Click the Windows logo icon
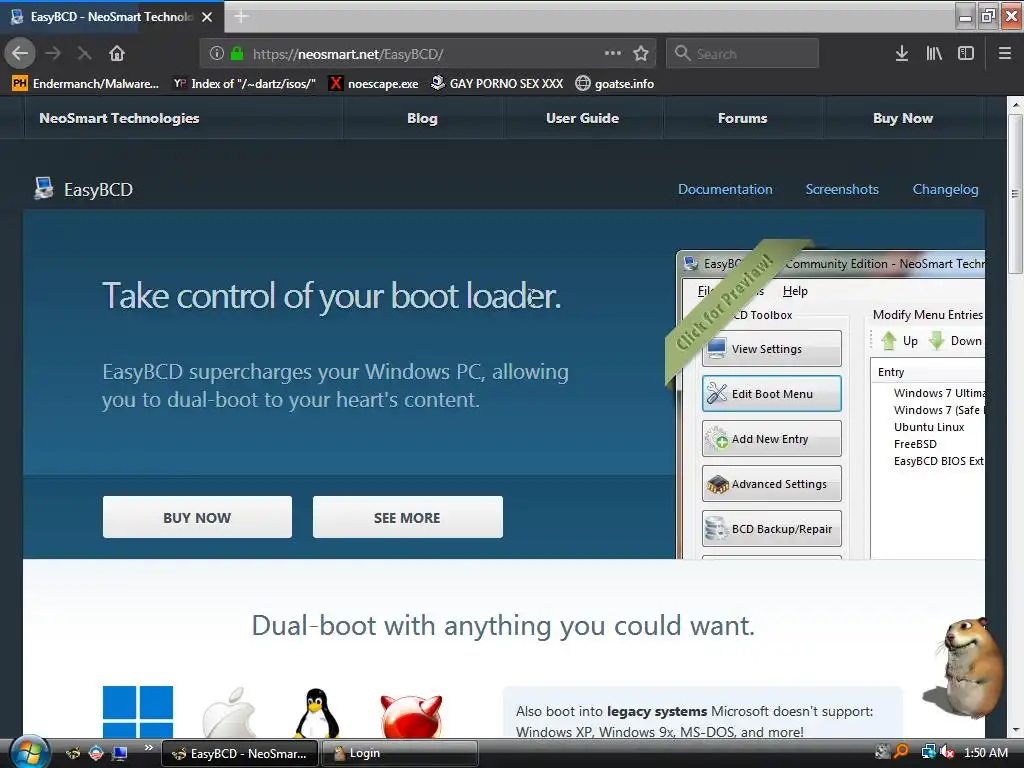Screen dimensions: 1024x768 click(x=138, y=712)
